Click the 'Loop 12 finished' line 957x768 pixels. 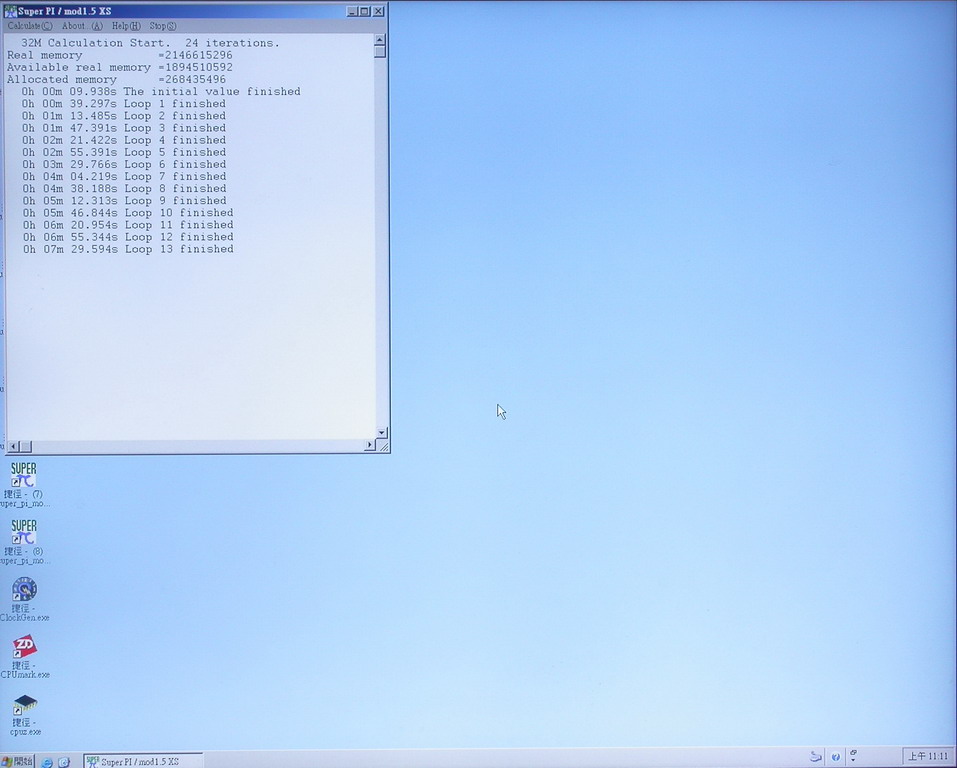(128, 237)
